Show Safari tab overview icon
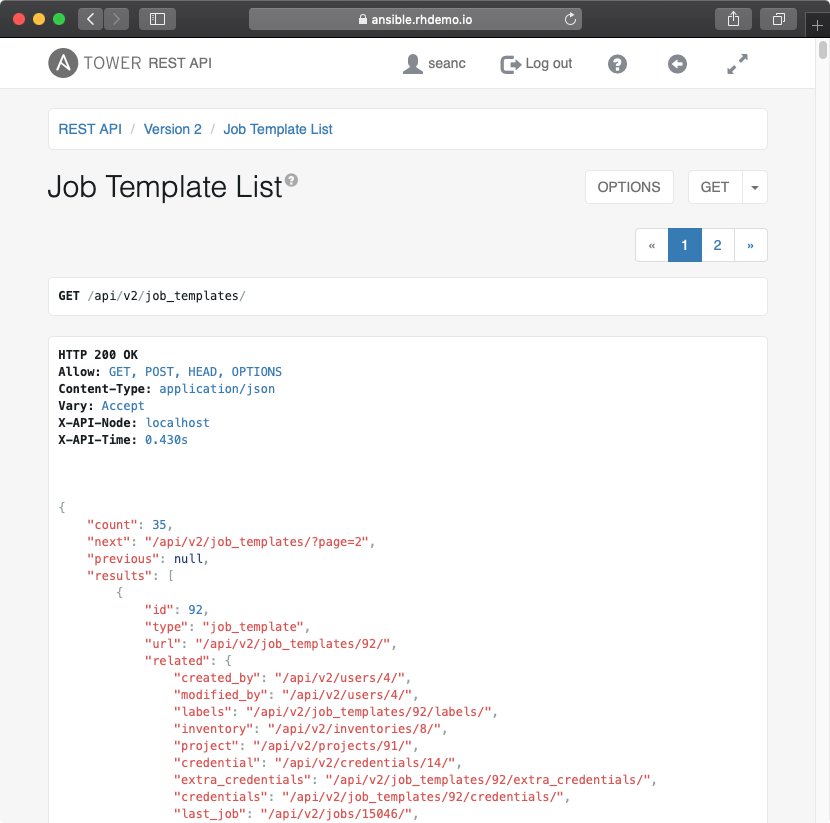The height and width of the screenshot is (823, 830). [x=777, y=18]
